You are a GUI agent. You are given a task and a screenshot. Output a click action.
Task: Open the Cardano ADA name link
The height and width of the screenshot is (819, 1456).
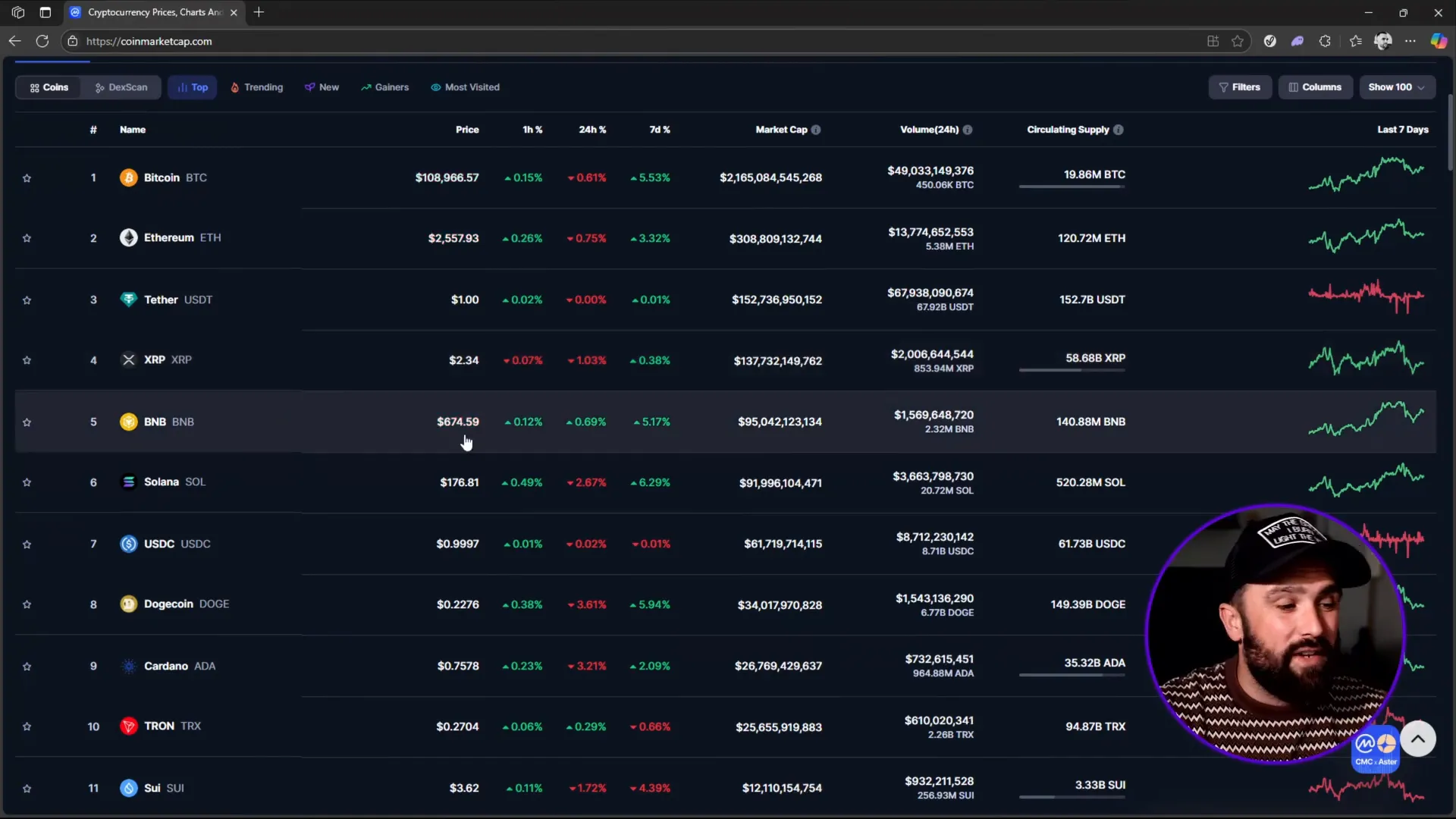point(180,666)
